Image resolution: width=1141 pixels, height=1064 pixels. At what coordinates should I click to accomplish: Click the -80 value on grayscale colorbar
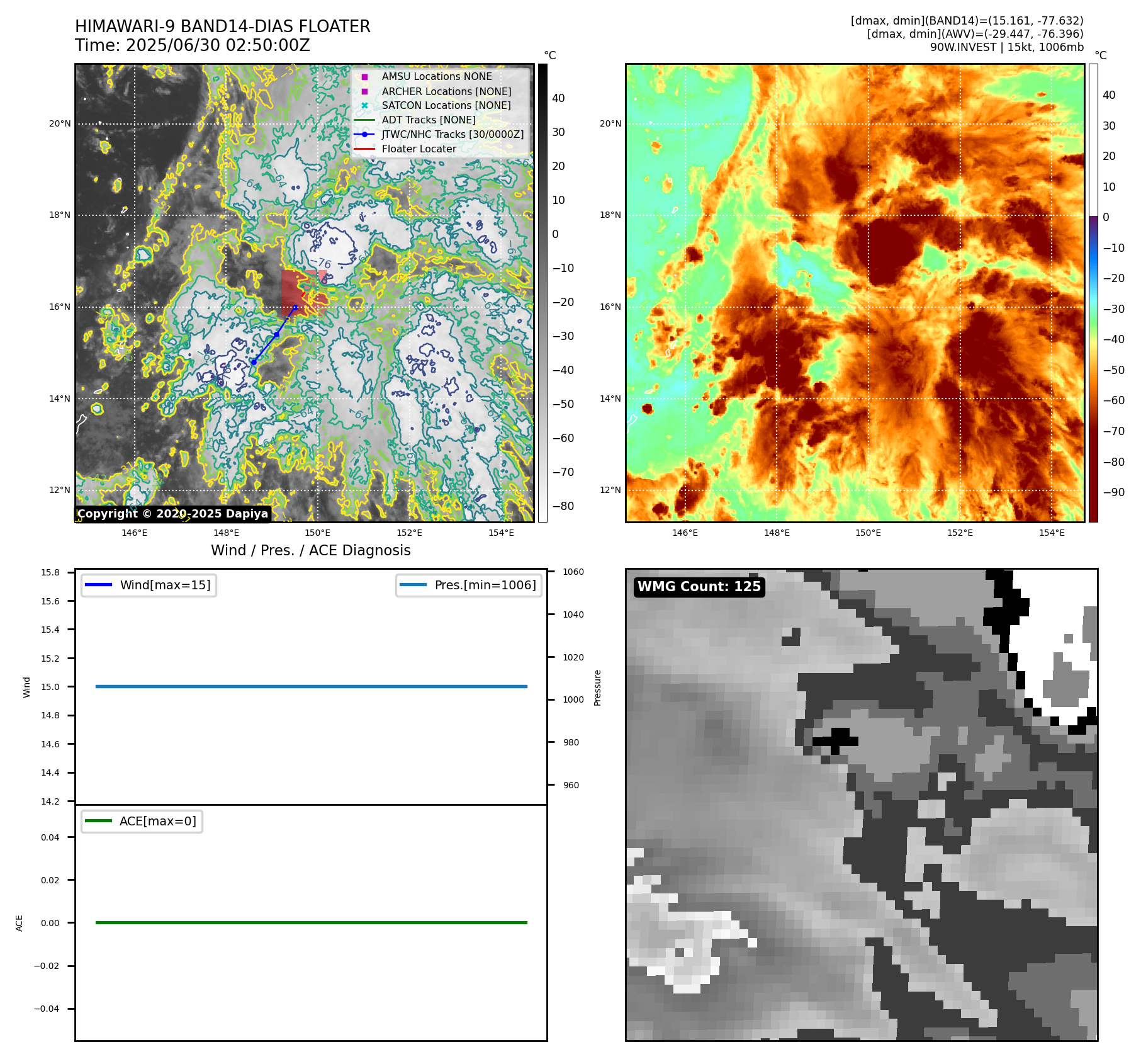563,506
